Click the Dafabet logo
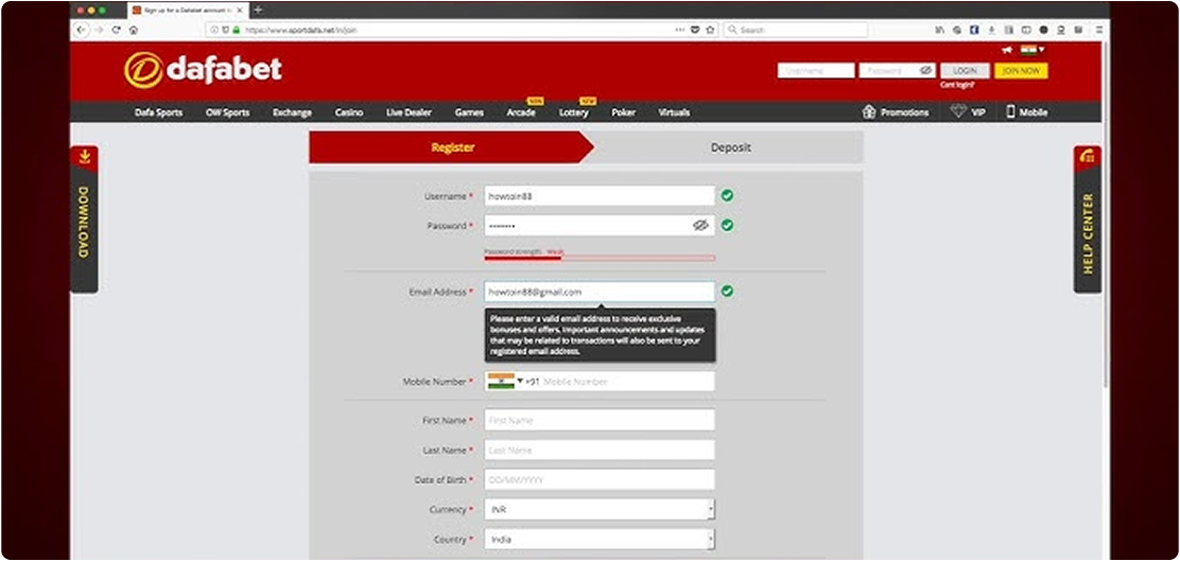Viewport: 1180px width, 561px height. pos(203,70)
